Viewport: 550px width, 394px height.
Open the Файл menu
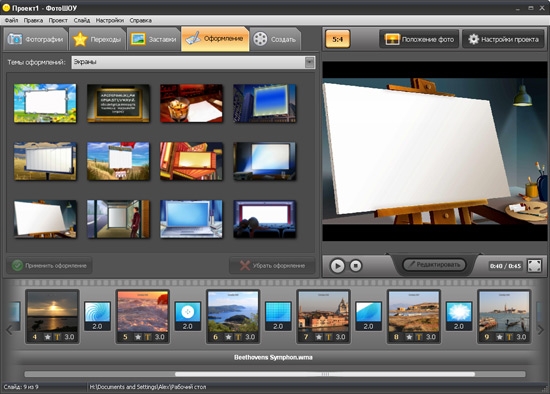pos(11,20)
